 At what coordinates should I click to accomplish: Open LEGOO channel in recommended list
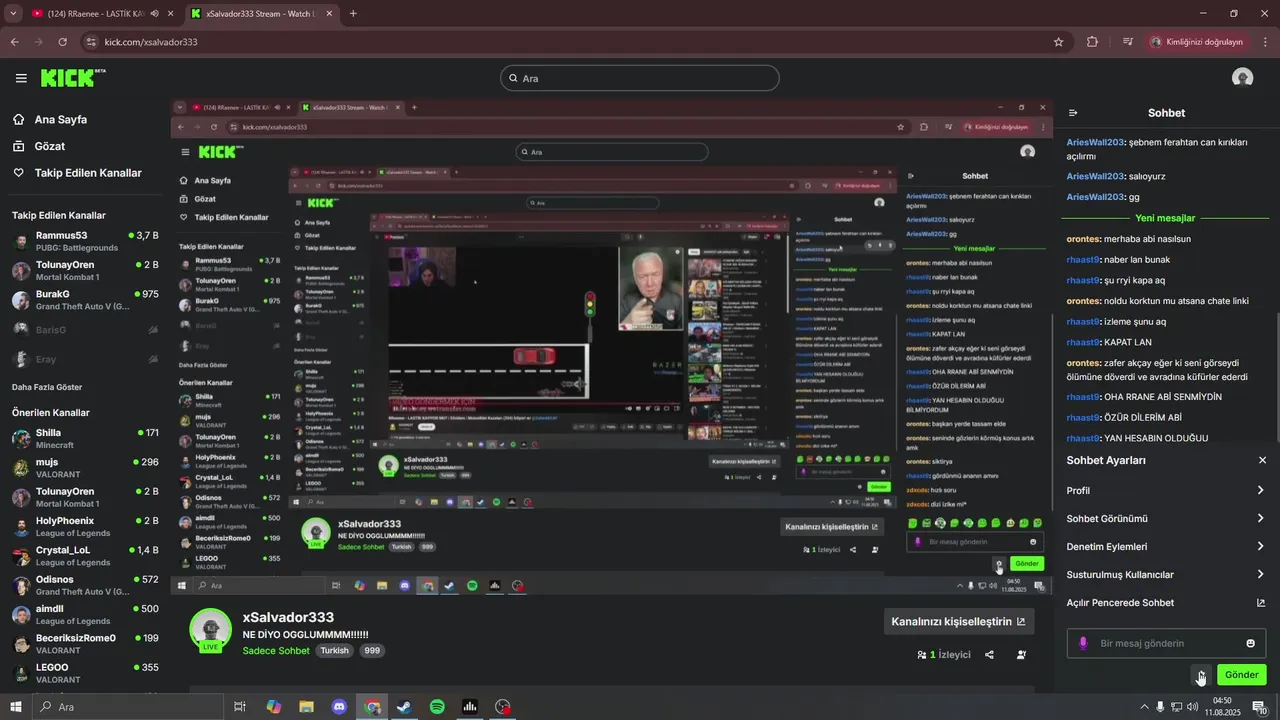85,673
